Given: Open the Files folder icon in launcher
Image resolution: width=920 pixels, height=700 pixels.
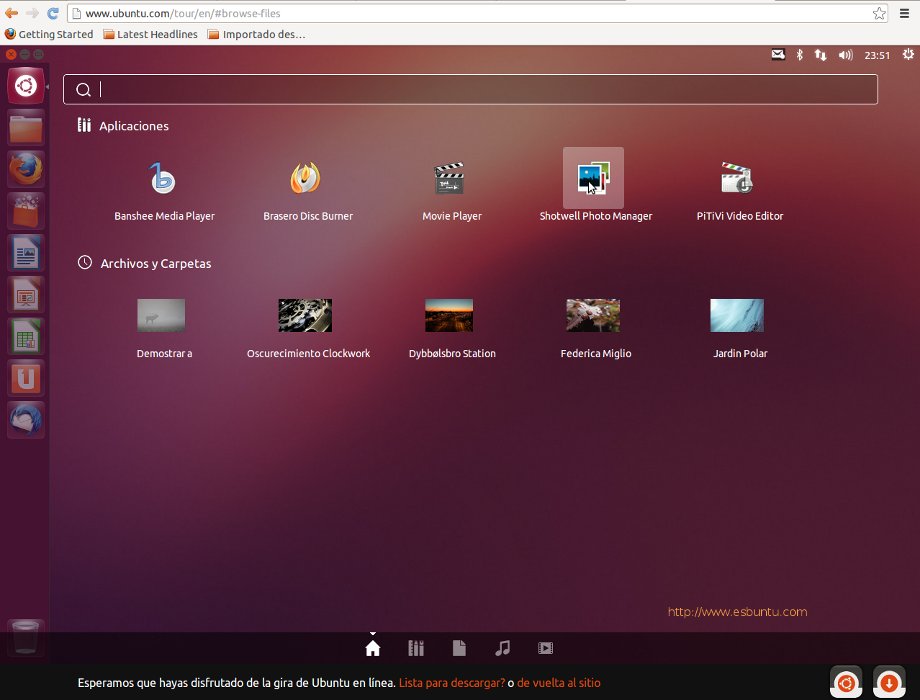Looking at the screenshot, I should click(26, 128).
